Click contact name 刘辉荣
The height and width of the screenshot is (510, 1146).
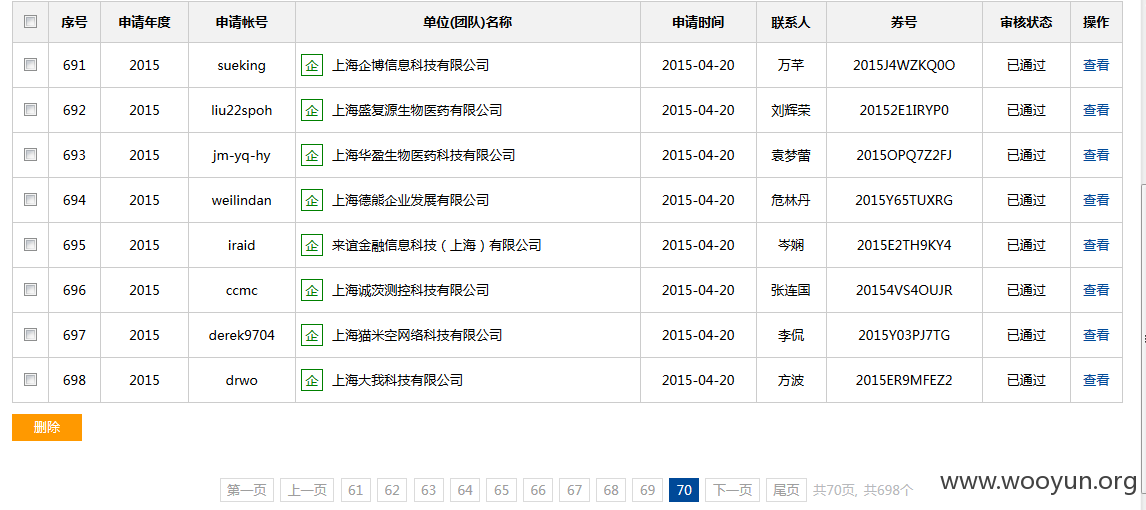[791, 110]
